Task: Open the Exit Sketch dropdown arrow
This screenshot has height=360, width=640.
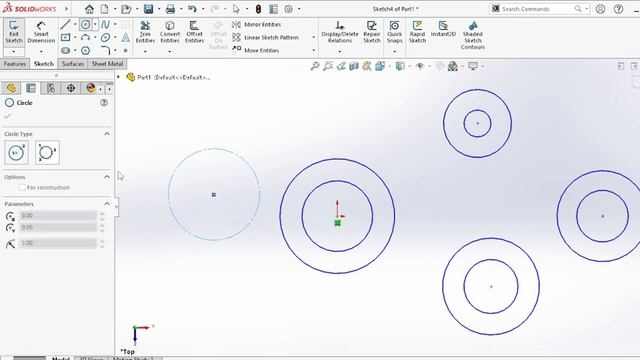Action: [x=14, y=51]
